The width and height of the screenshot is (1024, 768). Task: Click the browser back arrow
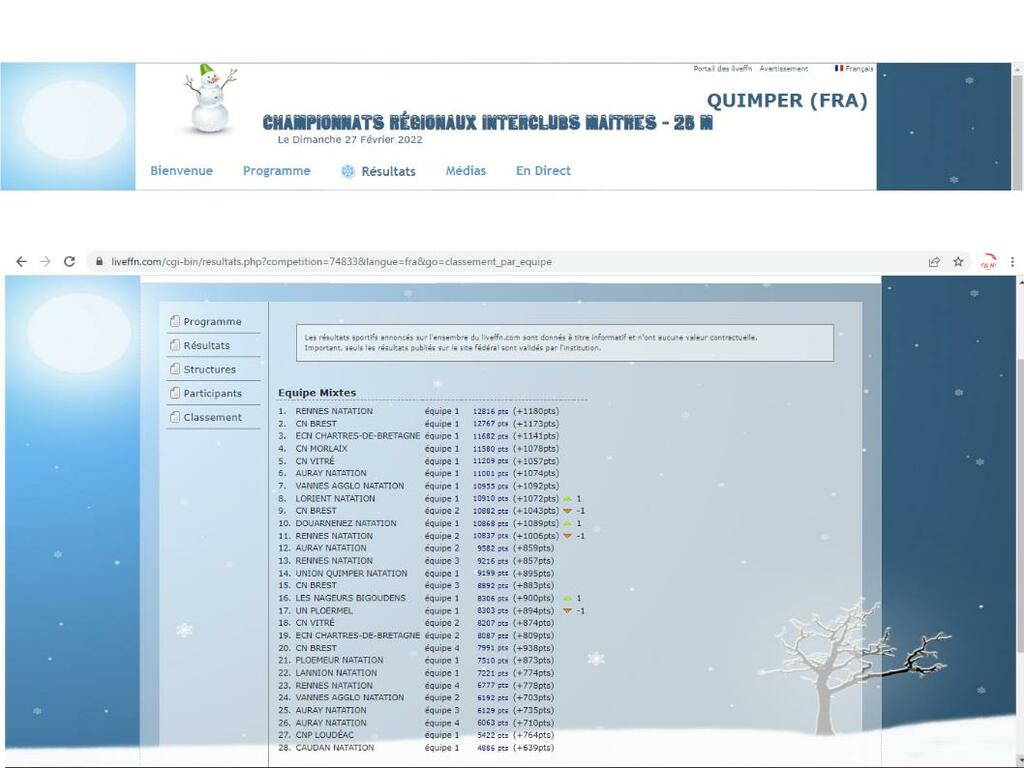click(21, 262)
